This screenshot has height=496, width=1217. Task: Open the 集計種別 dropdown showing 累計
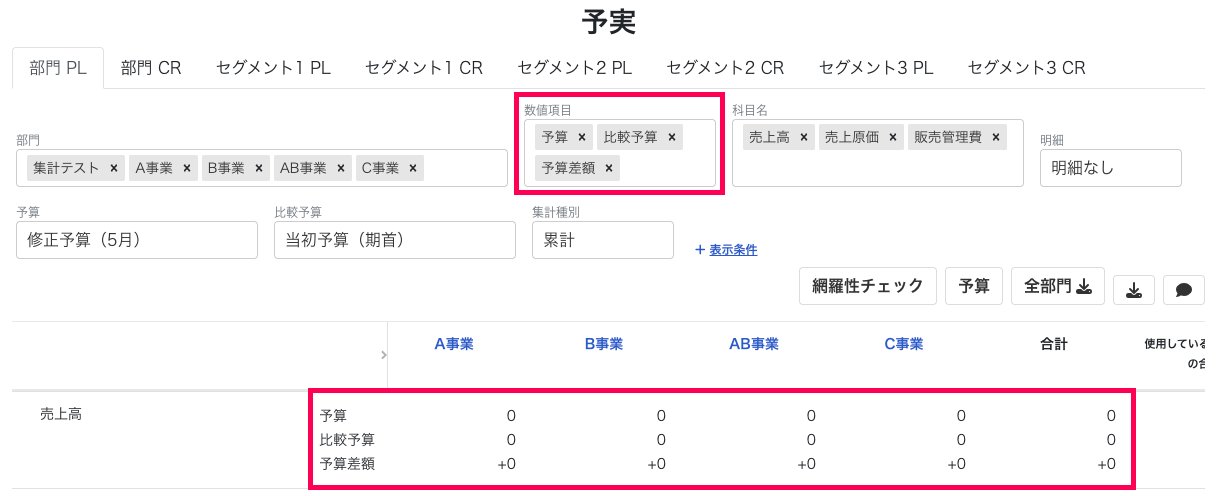[603, 240]
